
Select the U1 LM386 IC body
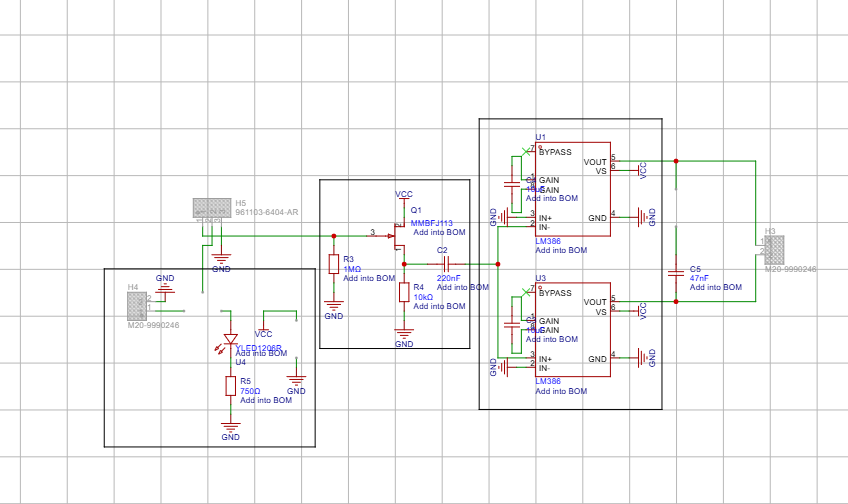573,189
